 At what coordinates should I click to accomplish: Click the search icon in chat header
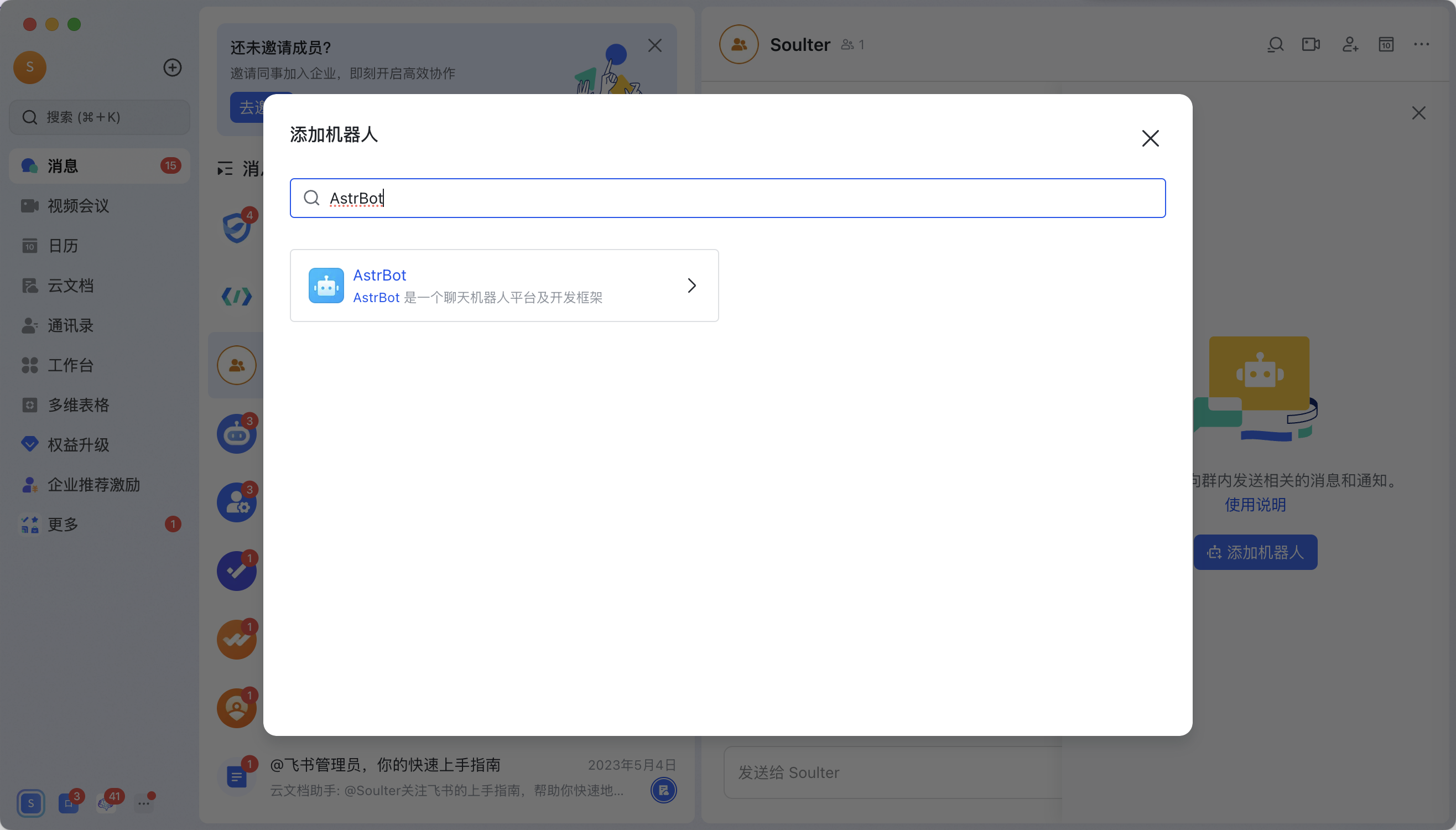1276,44
